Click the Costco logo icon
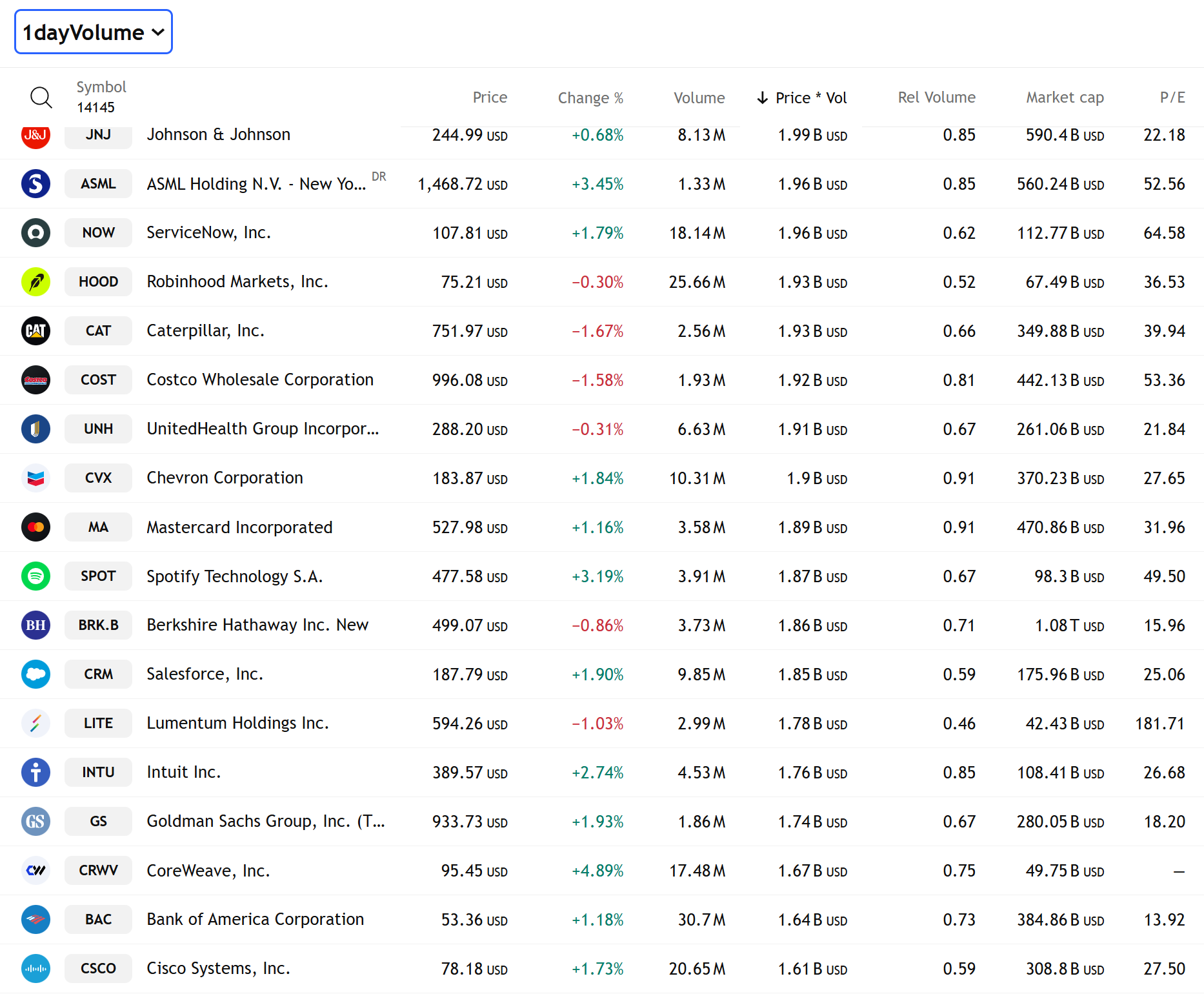Image resolution: width=1204 pixels, height=994 pixels. (x=35, y=380)
